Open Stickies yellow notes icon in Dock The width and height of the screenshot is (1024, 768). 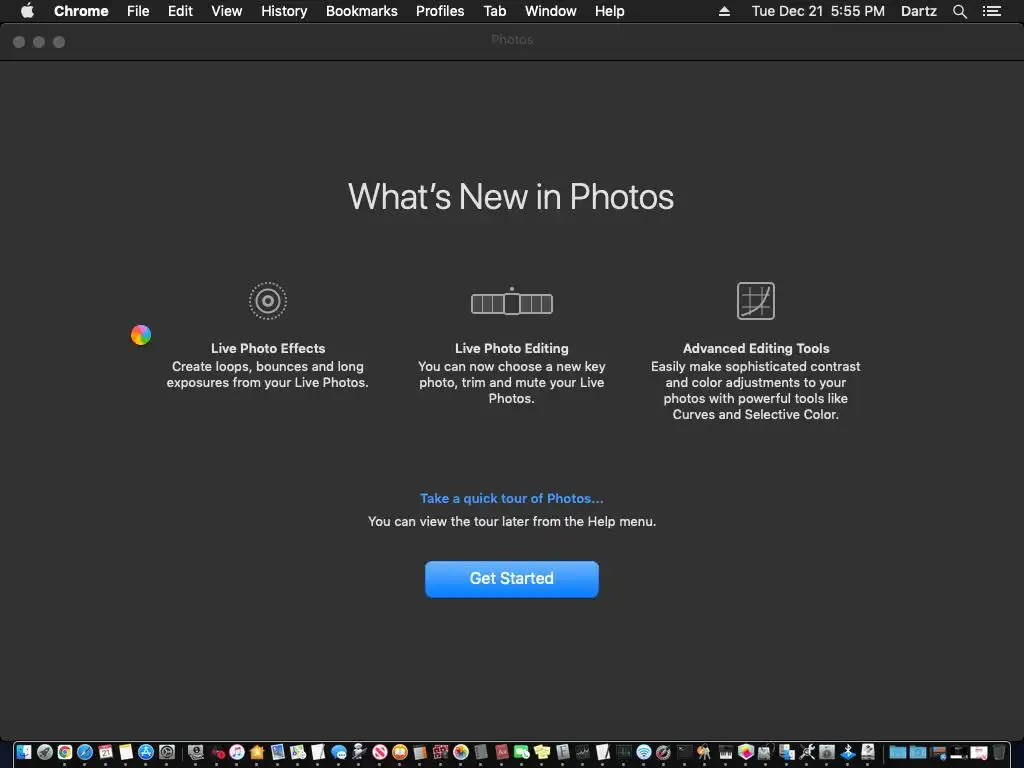pos(542,752)
